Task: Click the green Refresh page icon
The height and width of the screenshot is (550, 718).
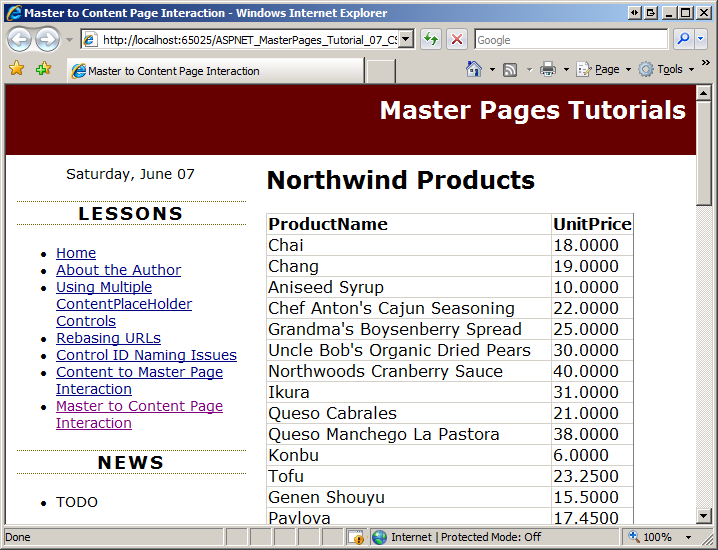Action: tap(431, 40)
